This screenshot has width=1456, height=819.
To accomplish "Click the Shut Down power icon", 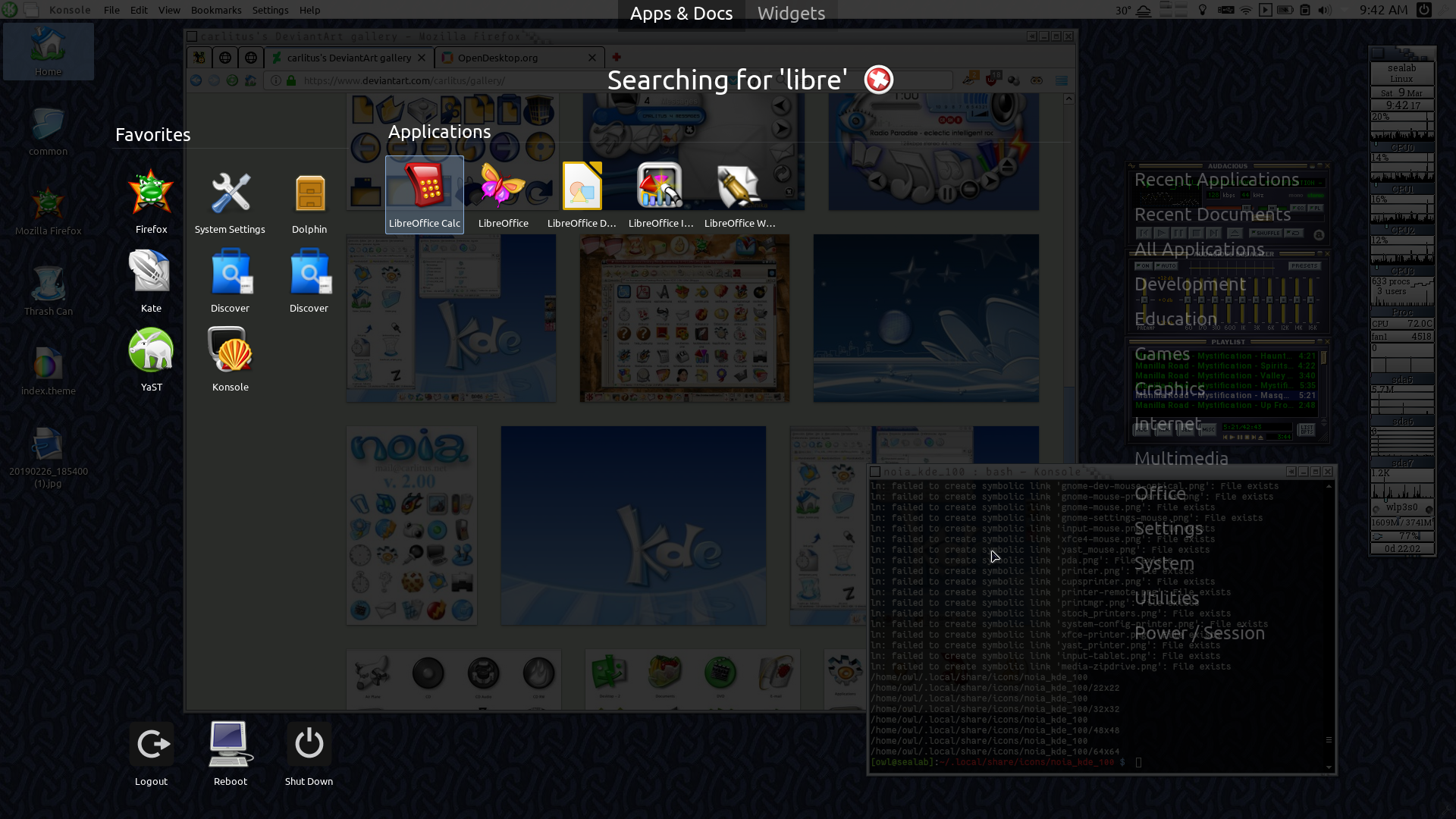I will 309,754.
